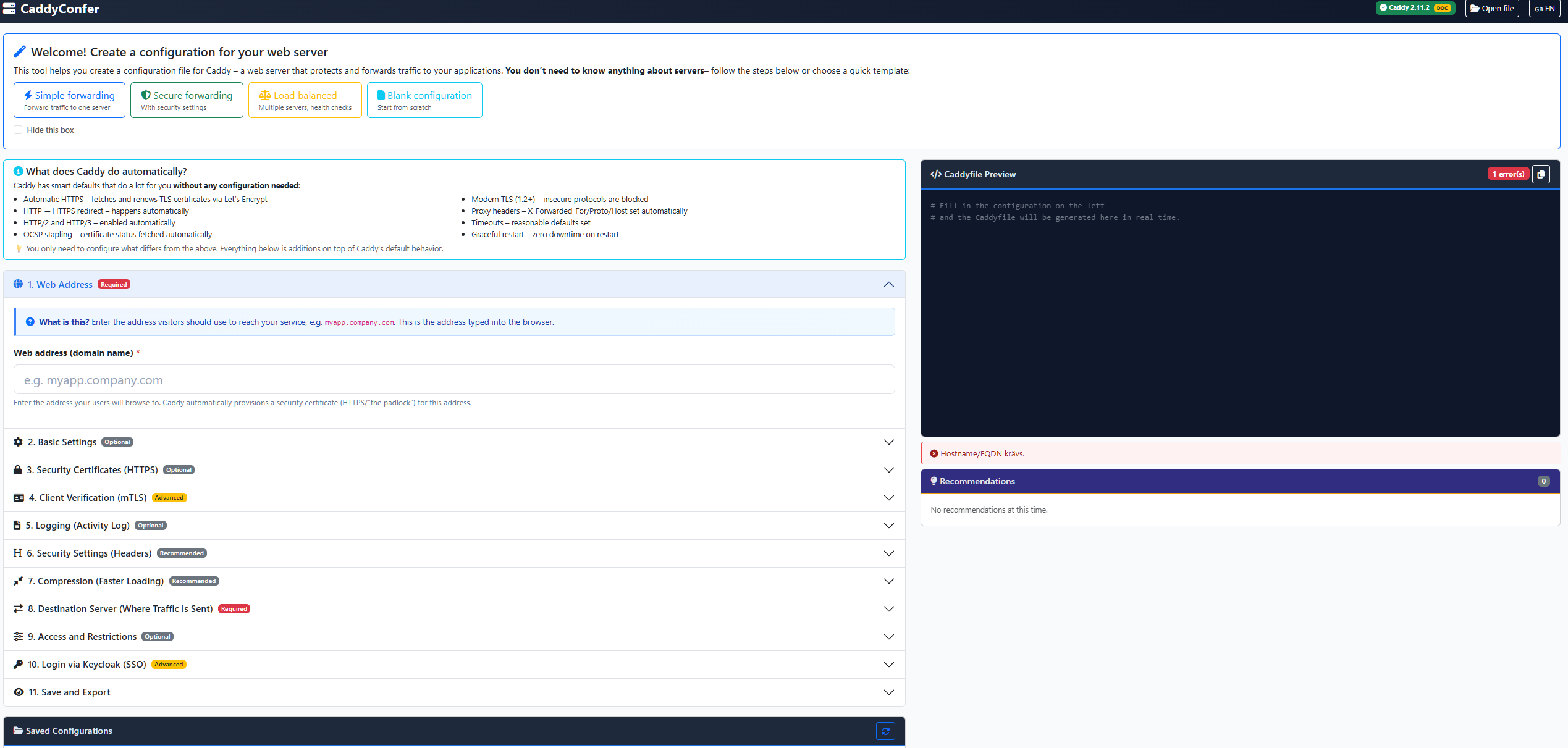Screen dimensions: 1568x748
Task: Collapse the Web Address section chevron
Action: 888,284
